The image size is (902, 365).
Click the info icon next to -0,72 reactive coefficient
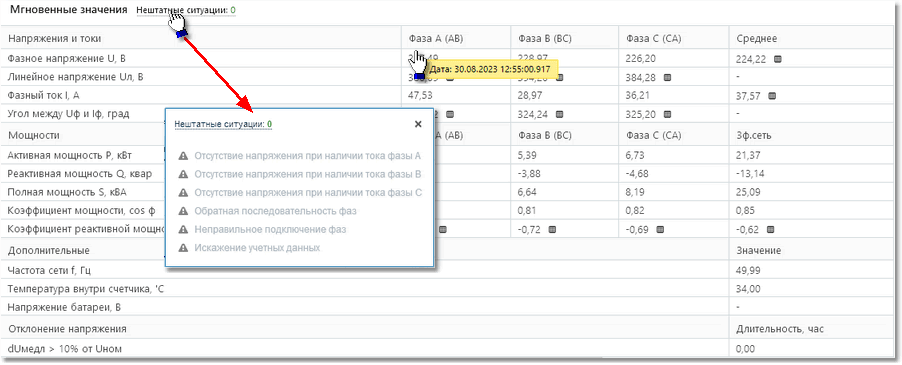coord(552,229)
